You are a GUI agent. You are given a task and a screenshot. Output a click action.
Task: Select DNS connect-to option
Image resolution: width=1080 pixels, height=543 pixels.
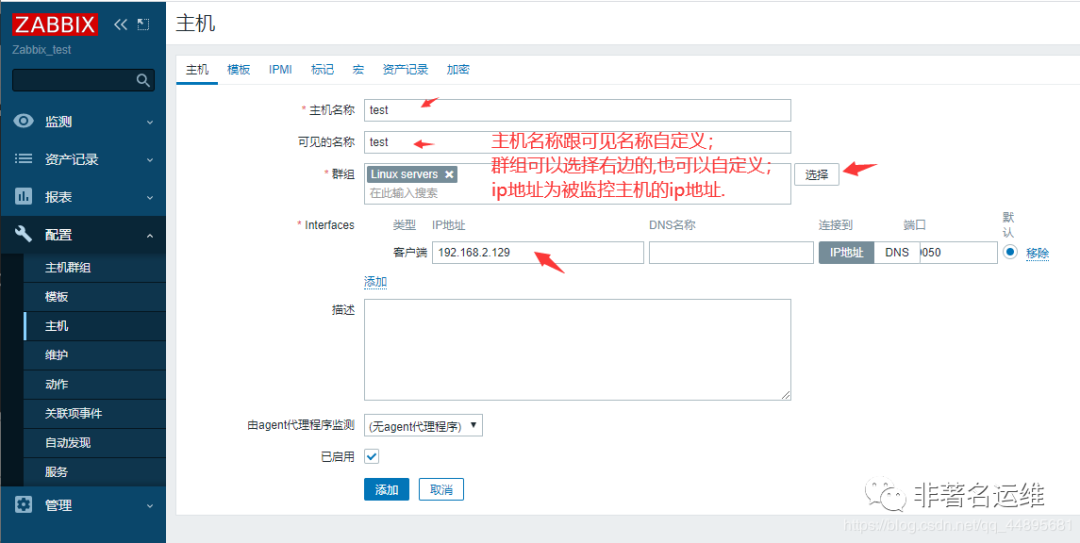[897, 252]
